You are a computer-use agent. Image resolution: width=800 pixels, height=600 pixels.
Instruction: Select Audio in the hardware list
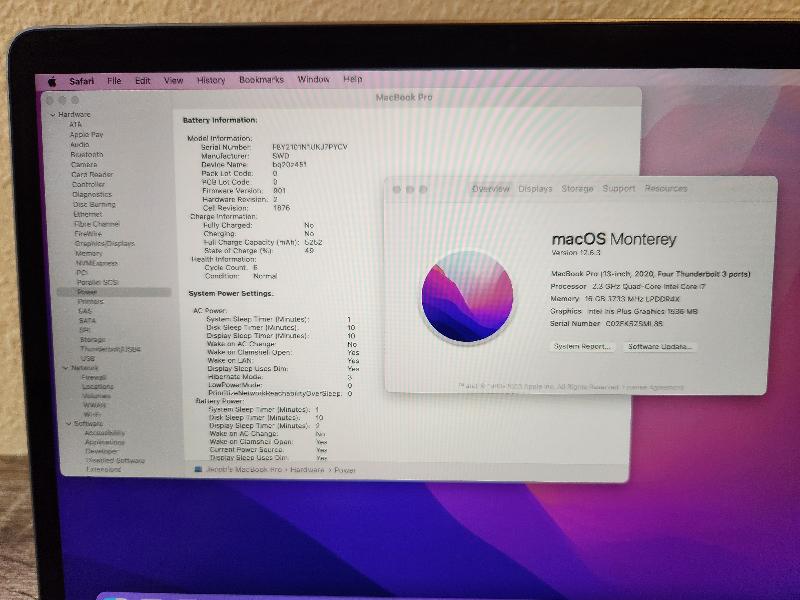80,144
